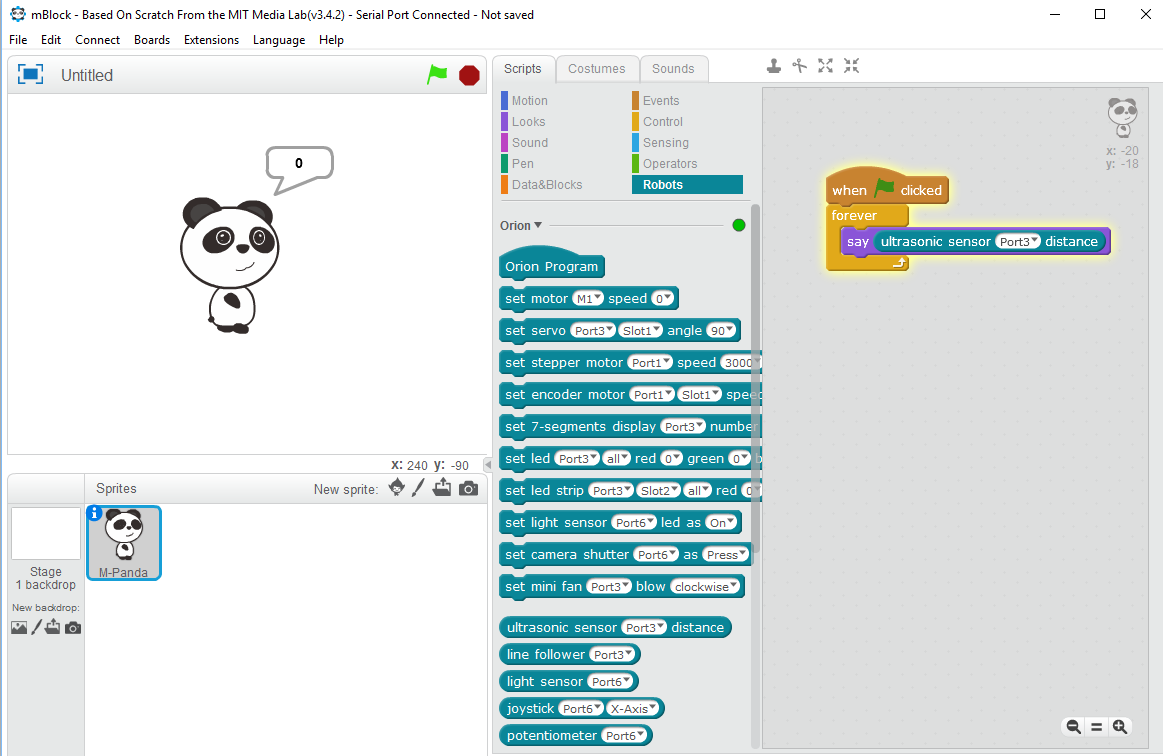The width and height of the screenshot is (1163, 756).
Task: Open Port3 dropdown in say block script
Action: 1018,242
